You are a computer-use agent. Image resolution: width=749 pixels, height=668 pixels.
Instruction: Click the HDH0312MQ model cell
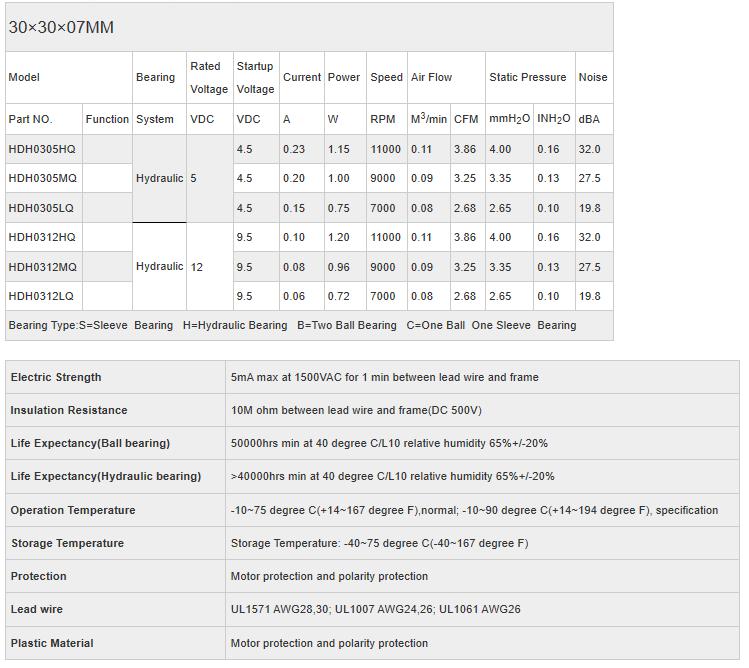point(42,268)
